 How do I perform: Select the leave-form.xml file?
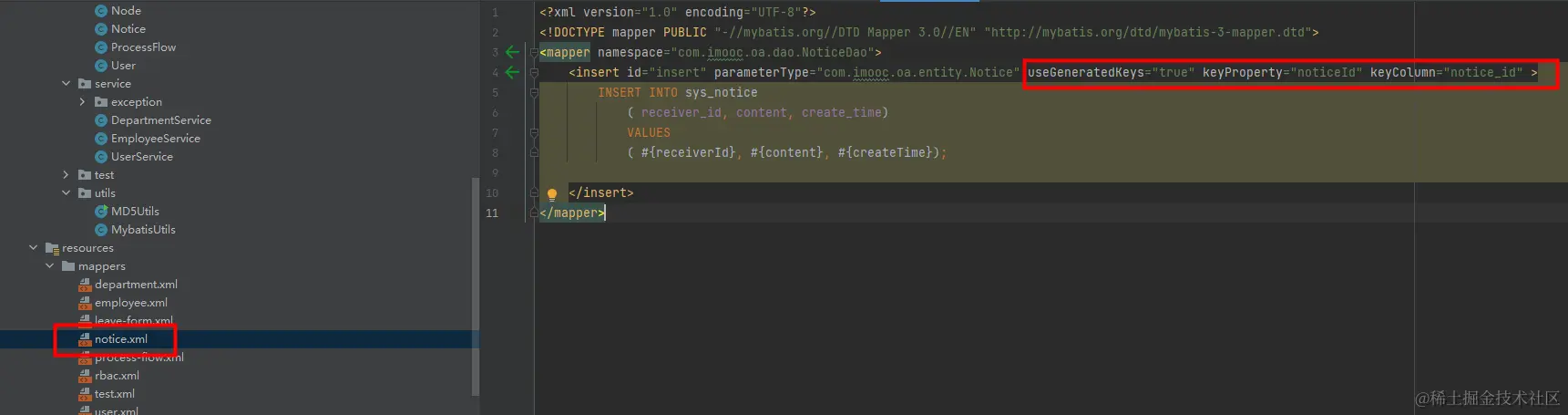(133, 321)
